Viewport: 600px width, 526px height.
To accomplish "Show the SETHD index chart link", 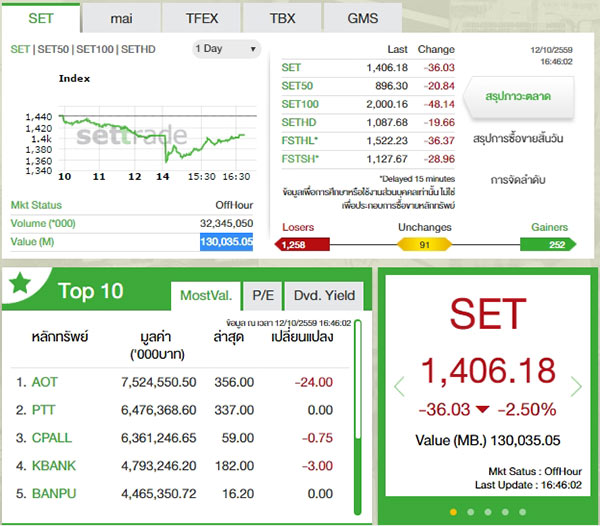I will 138,49.
